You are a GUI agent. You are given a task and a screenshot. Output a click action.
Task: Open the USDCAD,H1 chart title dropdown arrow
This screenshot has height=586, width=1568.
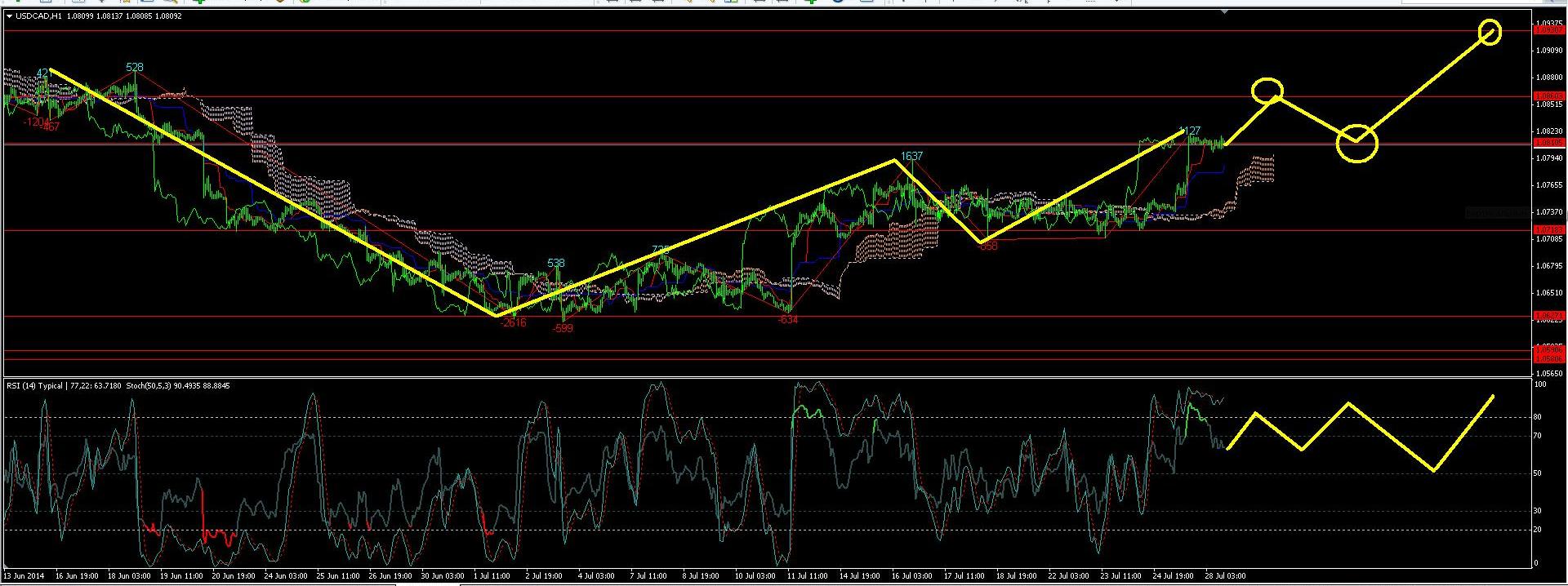click(x=9, y=16)
